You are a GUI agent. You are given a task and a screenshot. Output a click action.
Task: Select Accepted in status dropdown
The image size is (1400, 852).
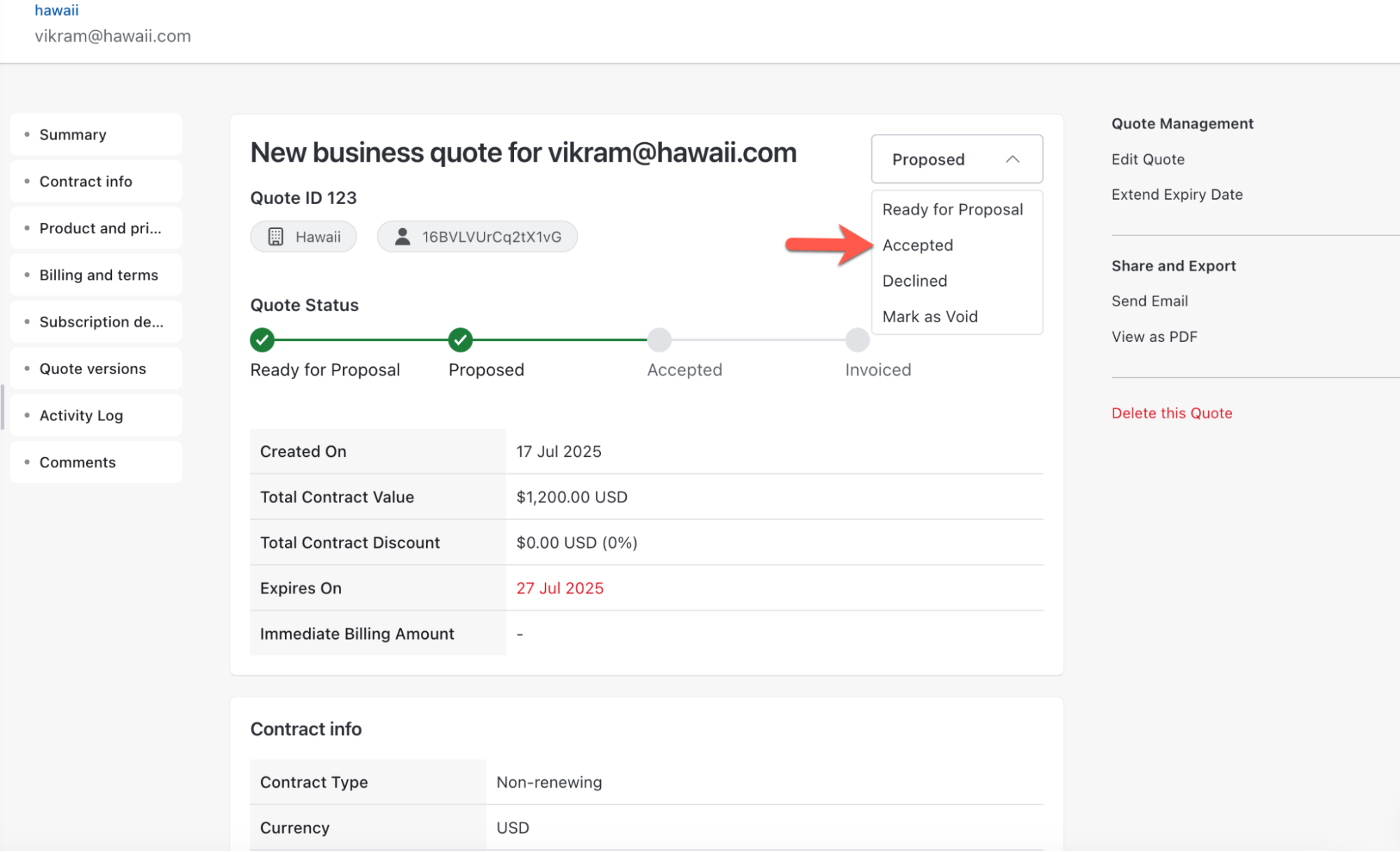[x=917, y=245]
